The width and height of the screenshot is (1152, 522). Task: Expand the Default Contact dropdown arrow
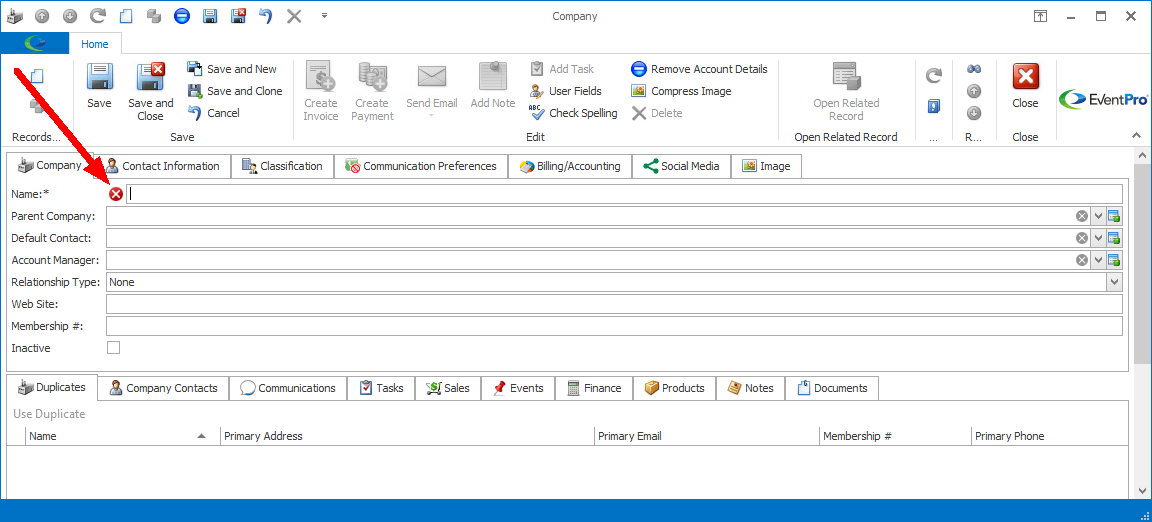point(1098,238)
